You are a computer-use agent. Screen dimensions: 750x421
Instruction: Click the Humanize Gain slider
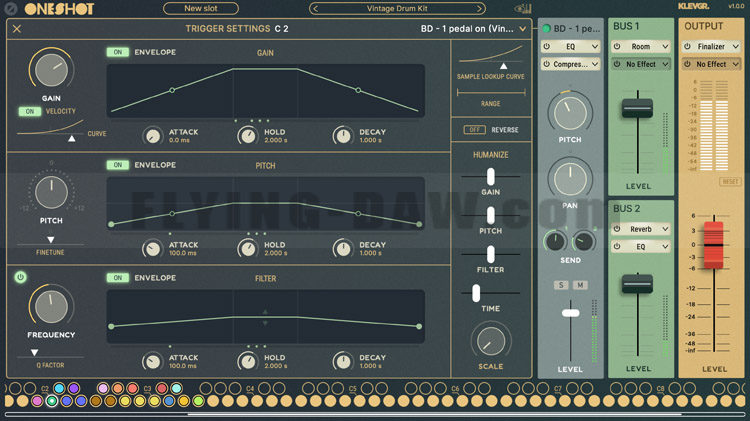tap(491, 177)
